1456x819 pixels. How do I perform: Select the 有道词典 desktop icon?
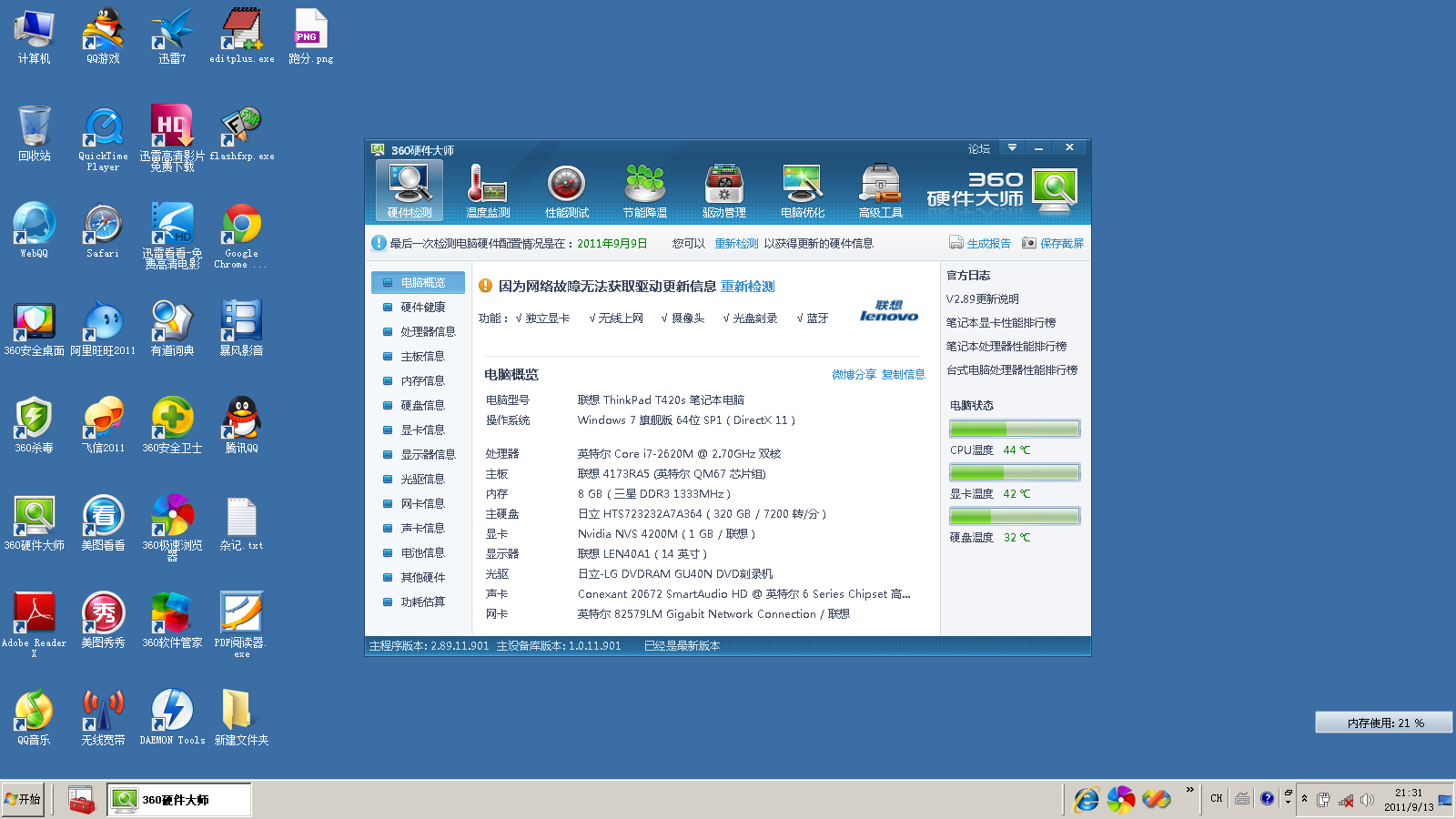pyautogui.click(x=172, y=329)
